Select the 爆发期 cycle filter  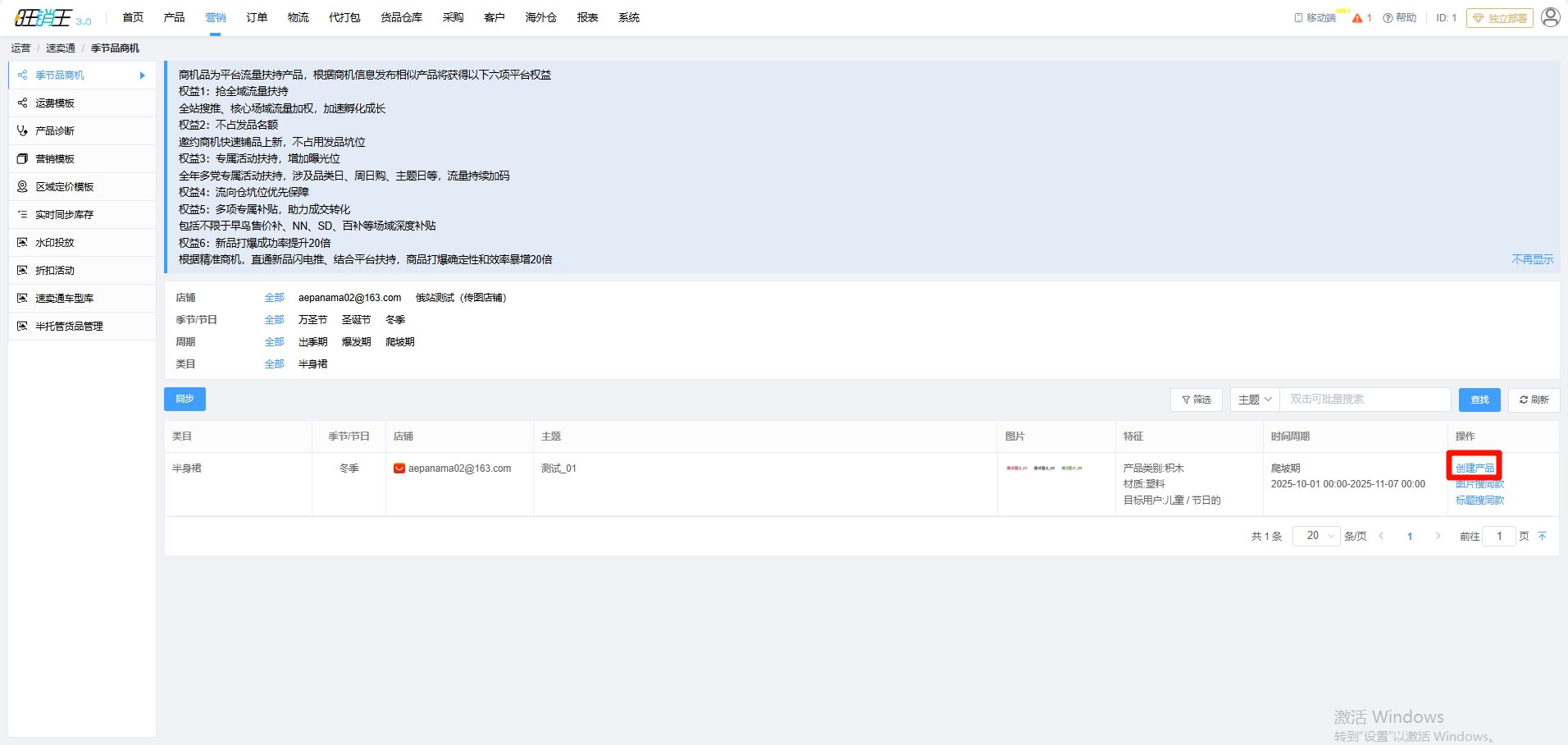click(356, 342)
